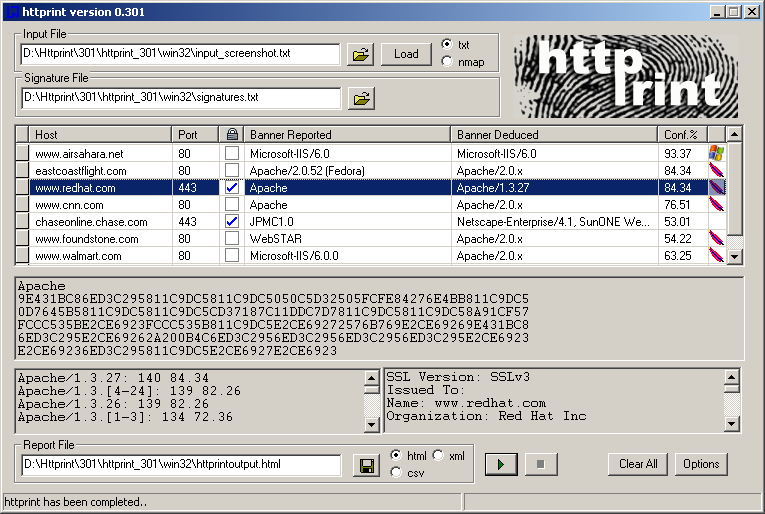Toggle the SSL checkbox for chaseonline.chase.com
This screenshot has height=514, width=765.
[x=232, y=221]
